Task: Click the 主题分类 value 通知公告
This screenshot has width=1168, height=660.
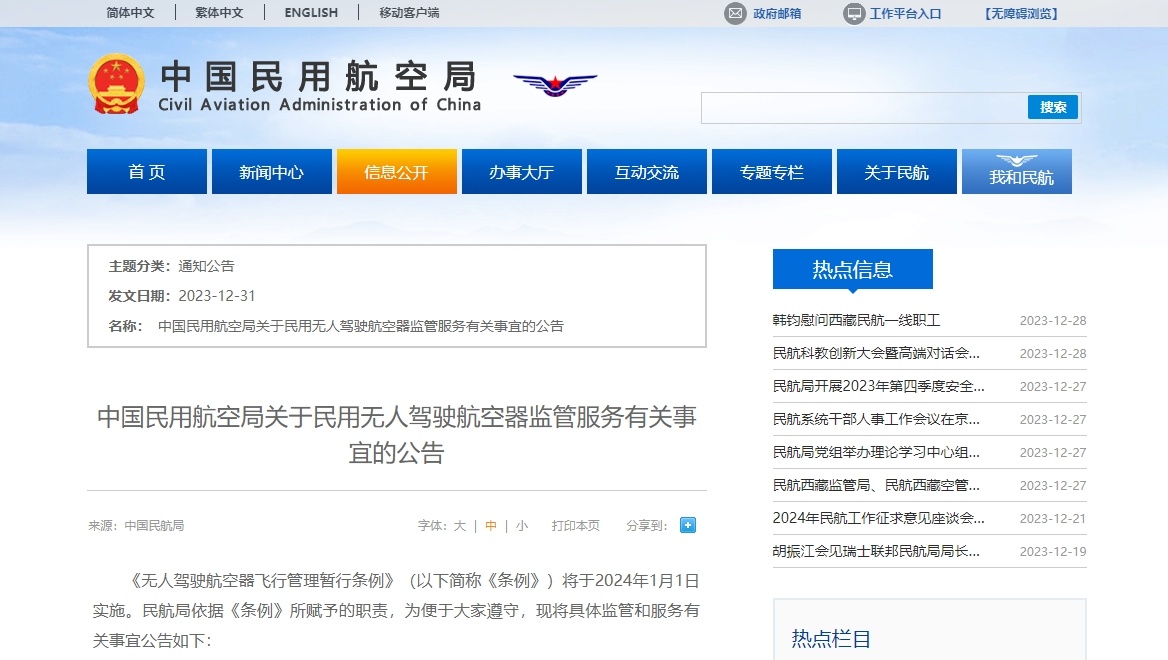Action: 206,266
